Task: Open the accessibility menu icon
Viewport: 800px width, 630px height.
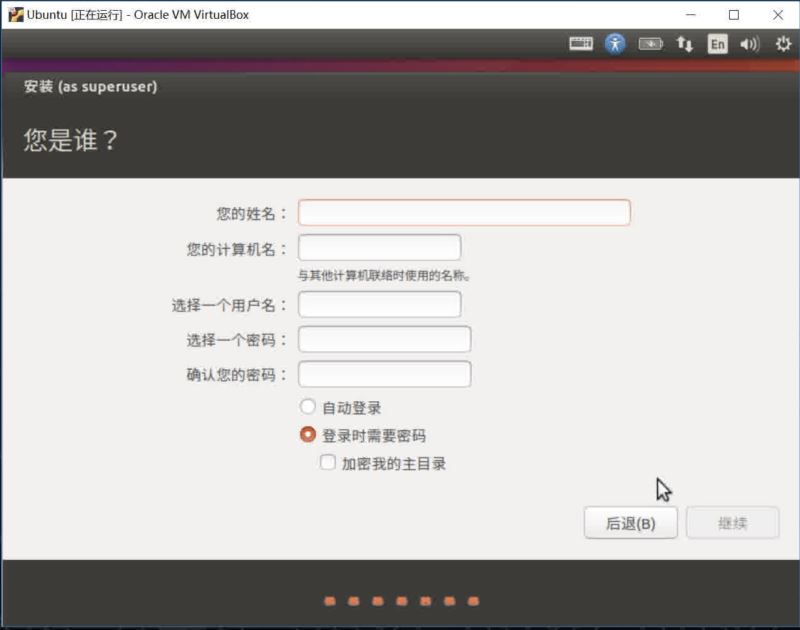Action: pyautogui.click(x=615, y=44)
